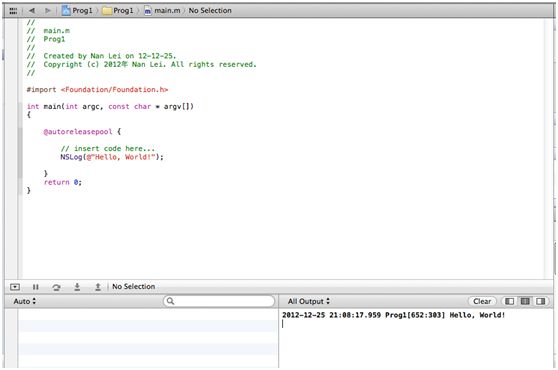
Task: Click the int main function declaration
Action: 110,106
